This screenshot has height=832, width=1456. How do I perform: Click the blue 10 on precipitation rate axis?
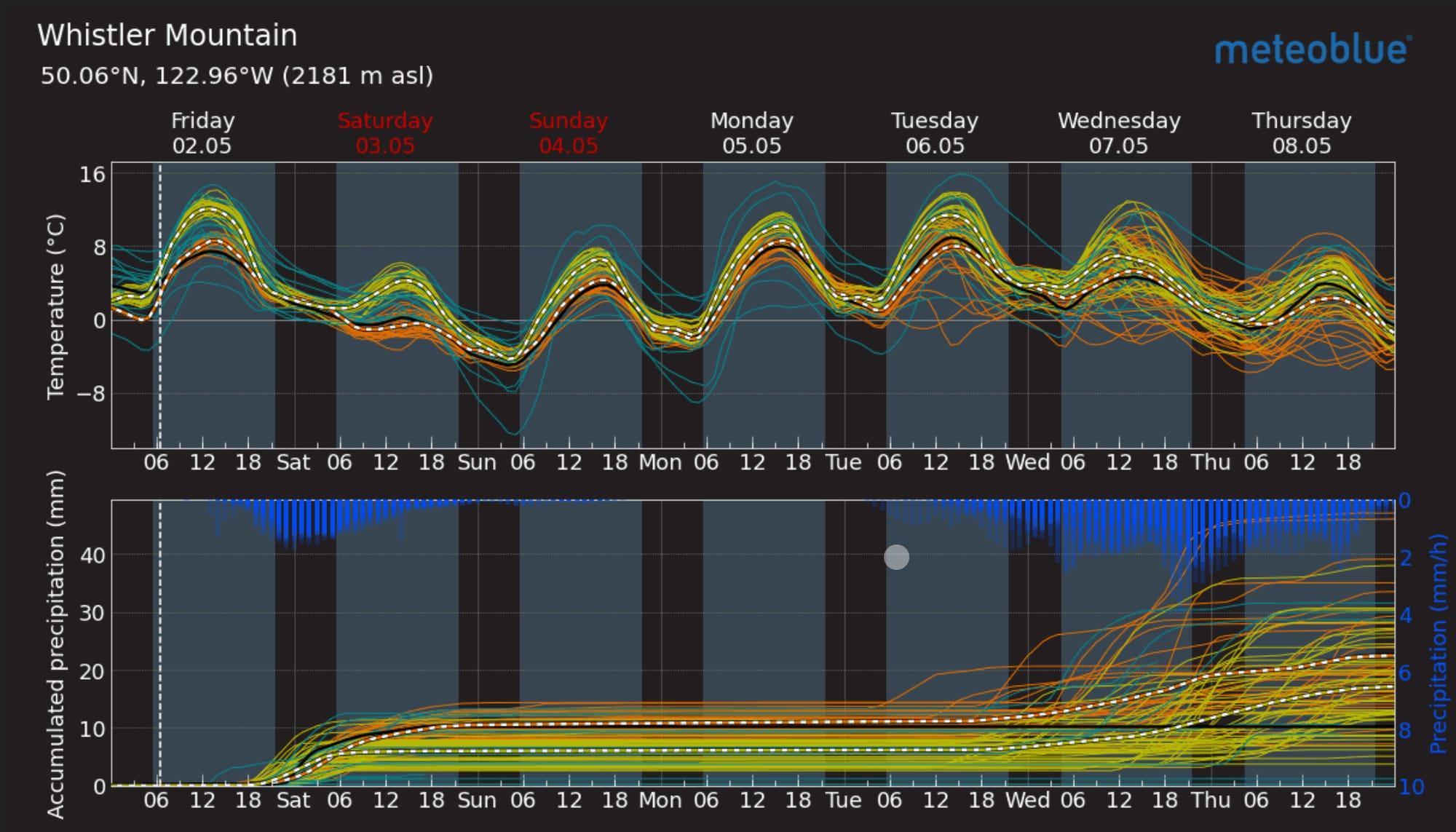pyautogui.click(x=1411, y=787)
